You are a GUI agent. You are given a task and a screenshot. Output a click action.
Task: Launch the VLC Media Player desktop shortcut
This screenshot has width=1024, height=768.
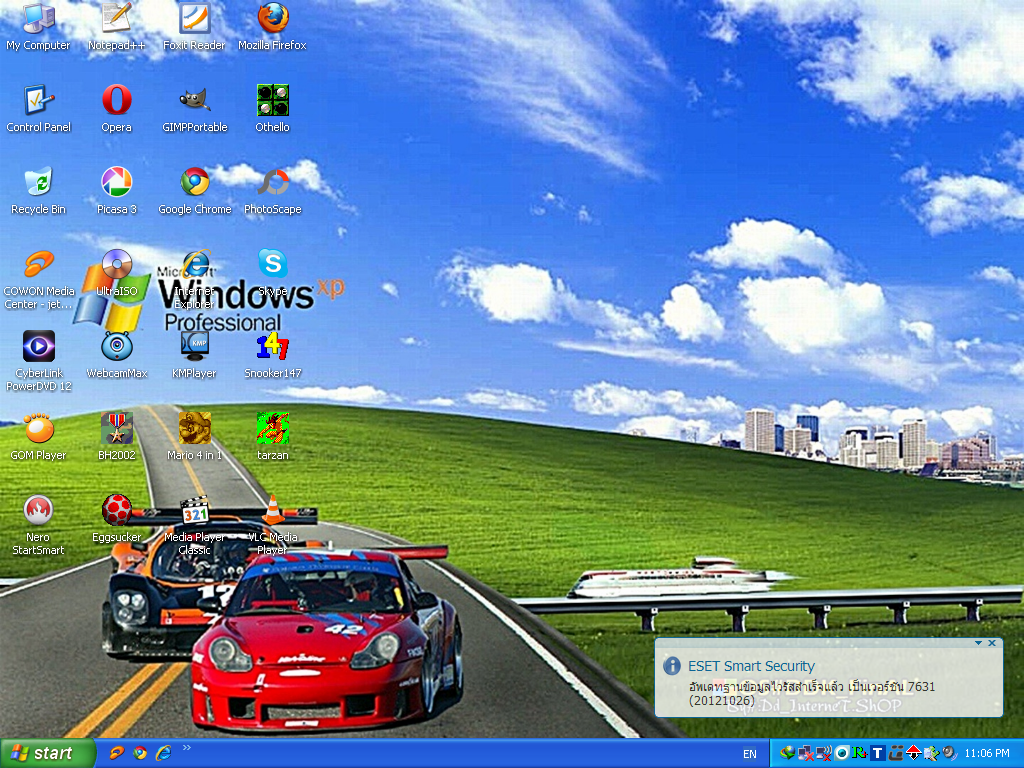pos(272,526)
